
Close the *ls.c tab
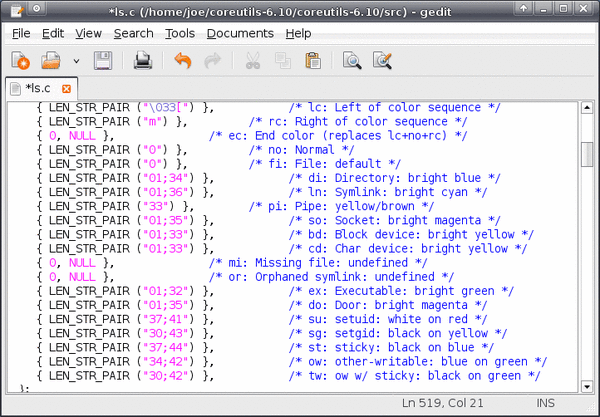pos(67,89)
